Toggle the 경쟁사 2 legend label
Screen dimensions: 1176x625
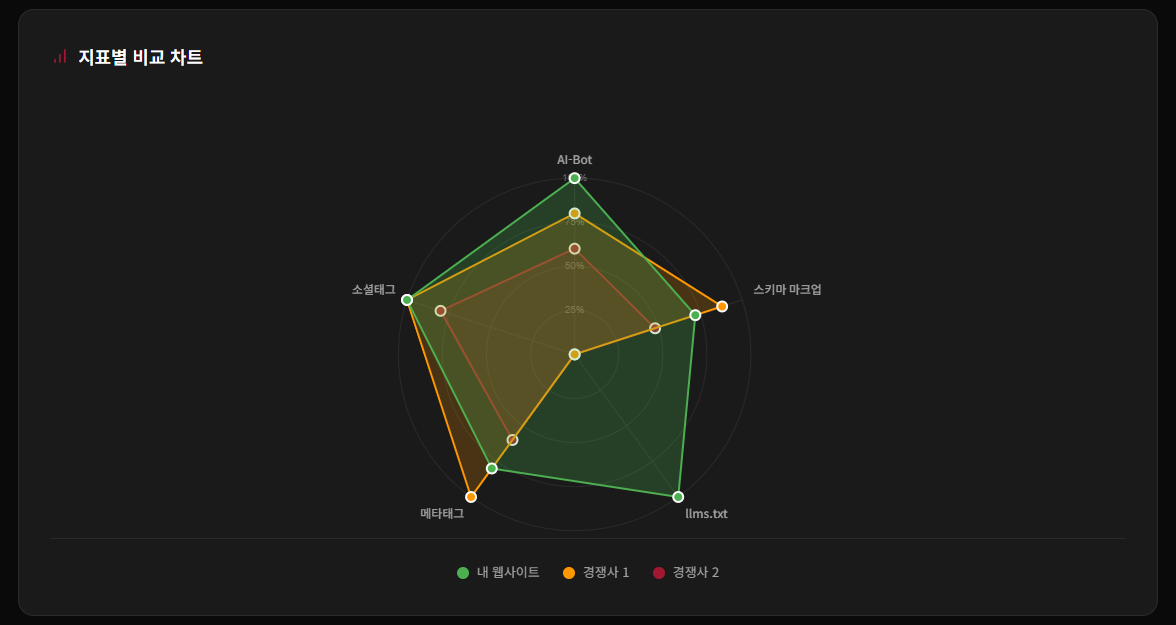click(695, 572)
